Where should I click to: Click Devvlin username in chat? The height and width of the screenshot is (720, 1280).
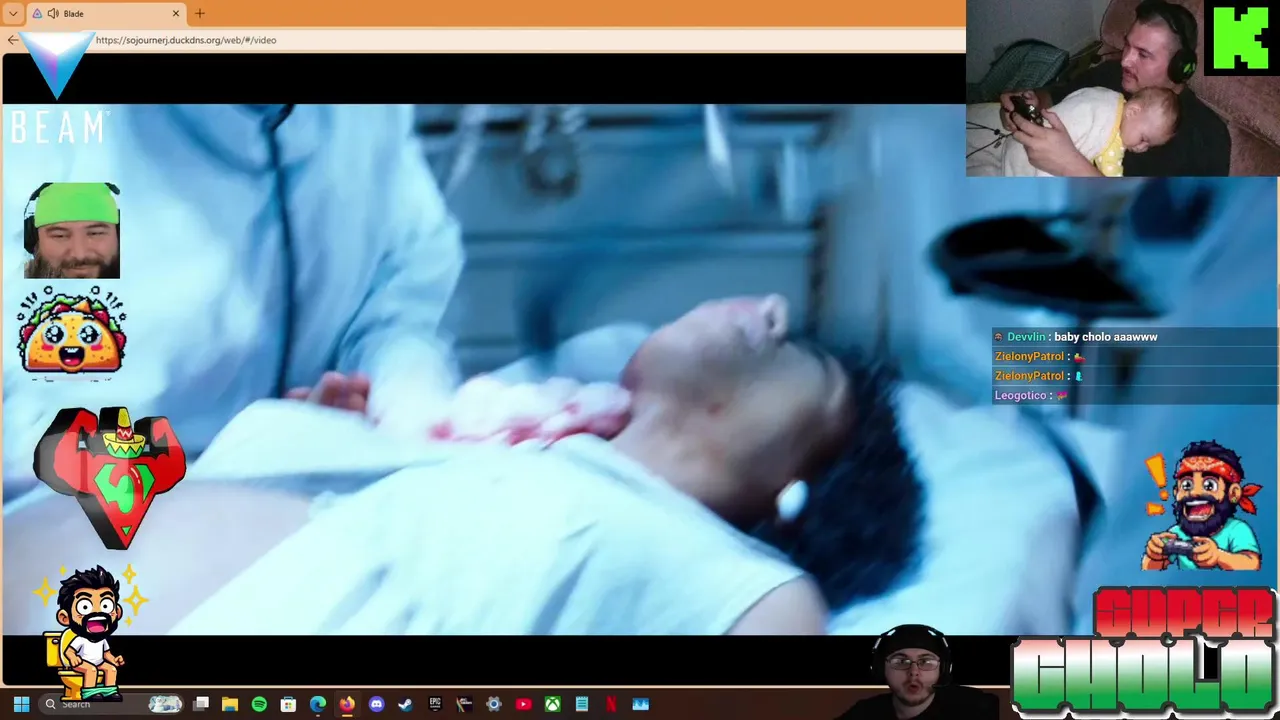coord(1026,337)
